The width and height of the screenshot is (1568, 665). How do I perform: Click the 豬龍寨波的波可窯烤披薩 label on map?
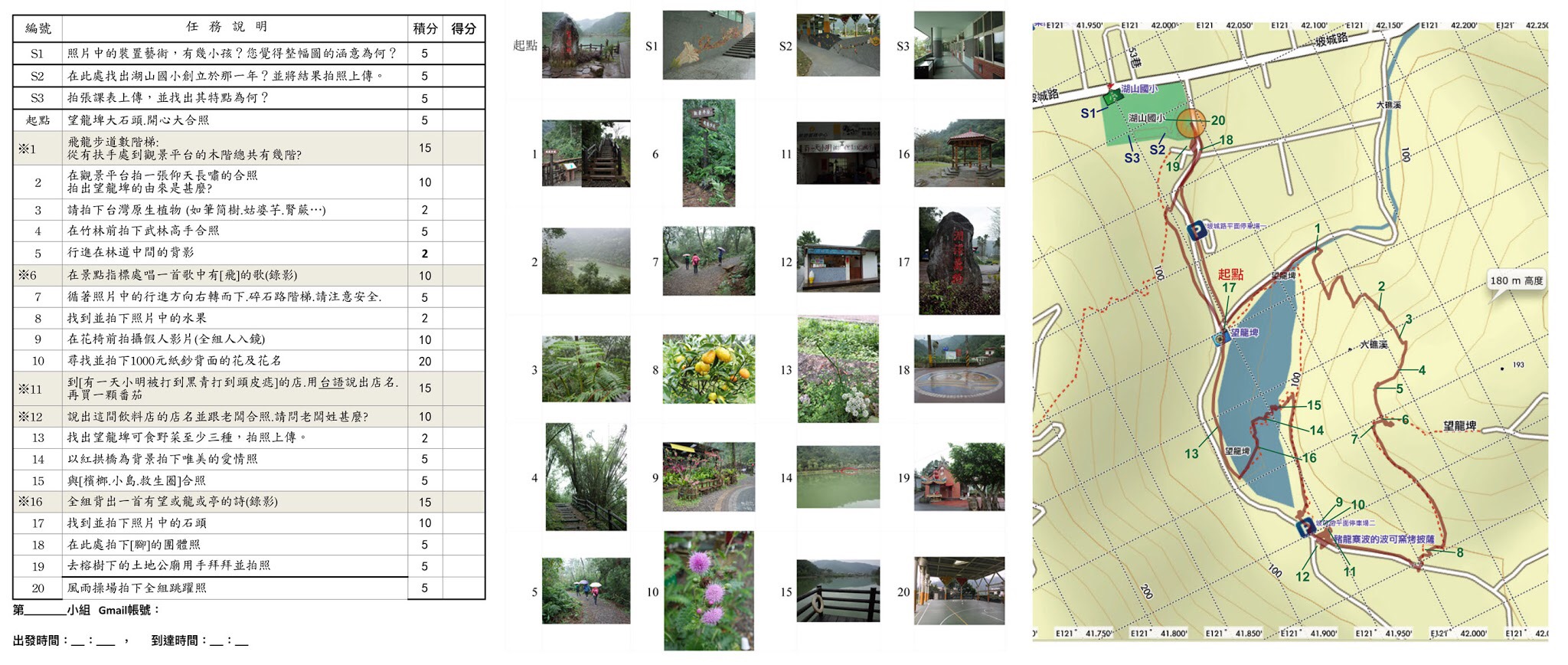point(1384,539)
